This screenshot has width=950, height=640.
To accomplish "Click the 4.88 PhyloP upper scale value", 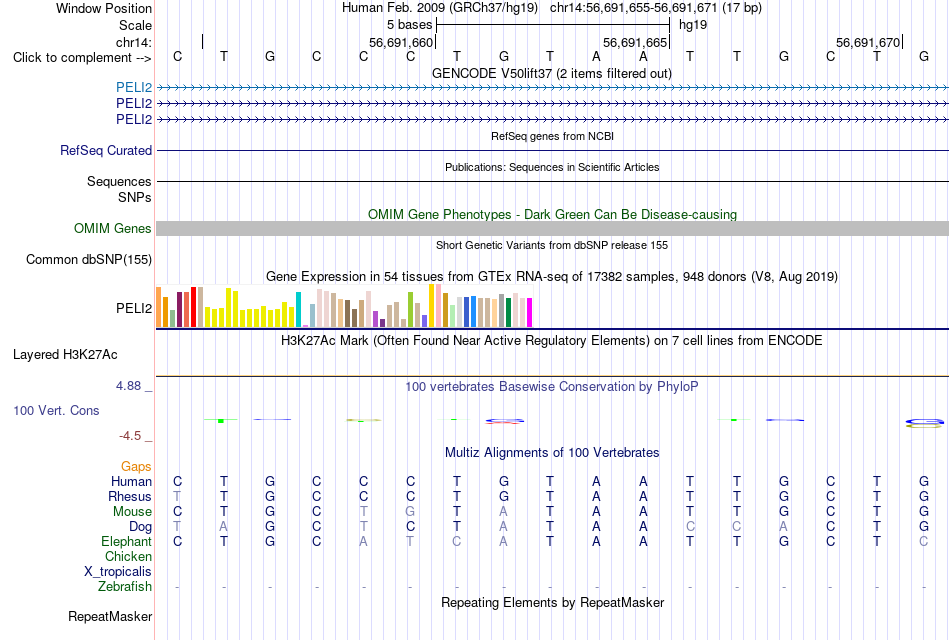I will click(x=128, y=386).
